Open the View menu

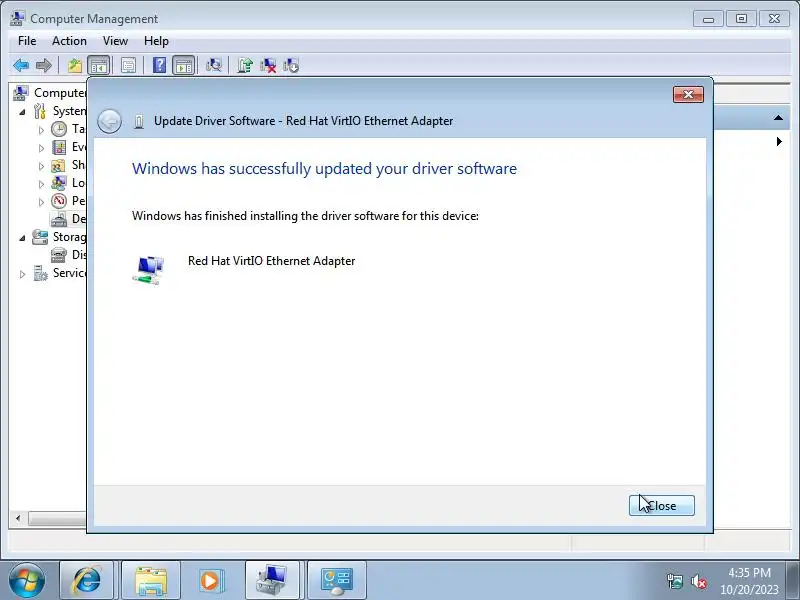115,41
